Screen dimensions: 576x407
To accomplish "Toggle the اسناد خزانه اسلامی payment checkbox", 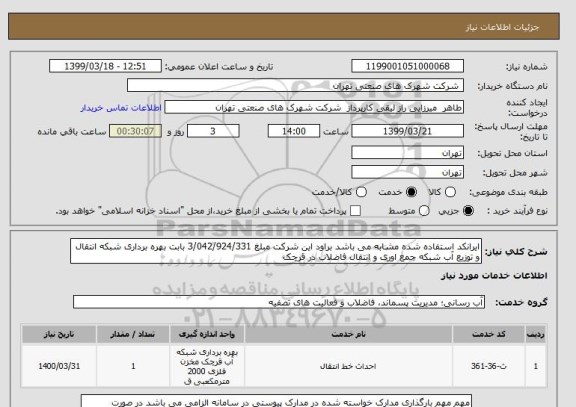I will point(355,211).
